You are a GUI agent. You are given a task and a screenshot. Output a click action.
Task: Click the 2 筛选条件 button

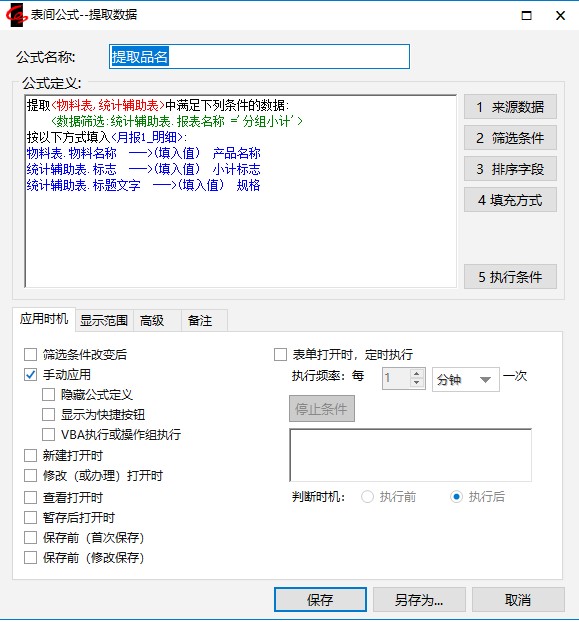[x=510, y=138]
